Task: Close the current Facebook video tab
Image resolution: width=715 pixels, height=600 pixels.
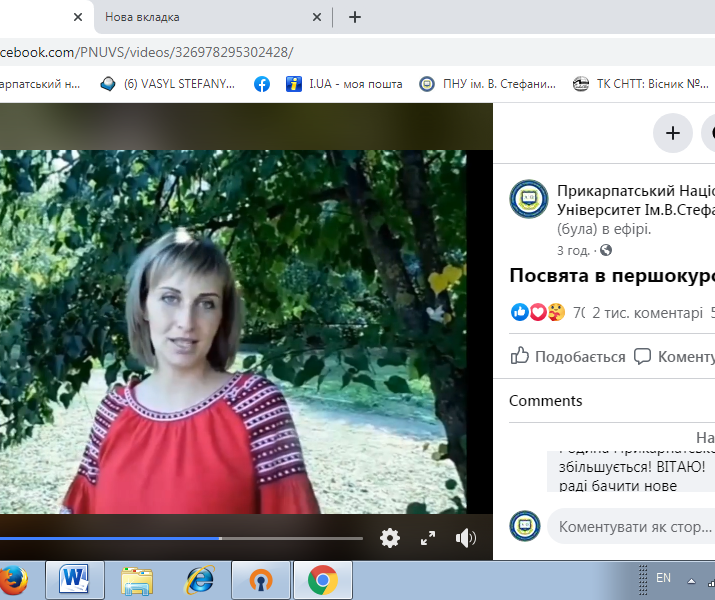Action: click(78, 17)
